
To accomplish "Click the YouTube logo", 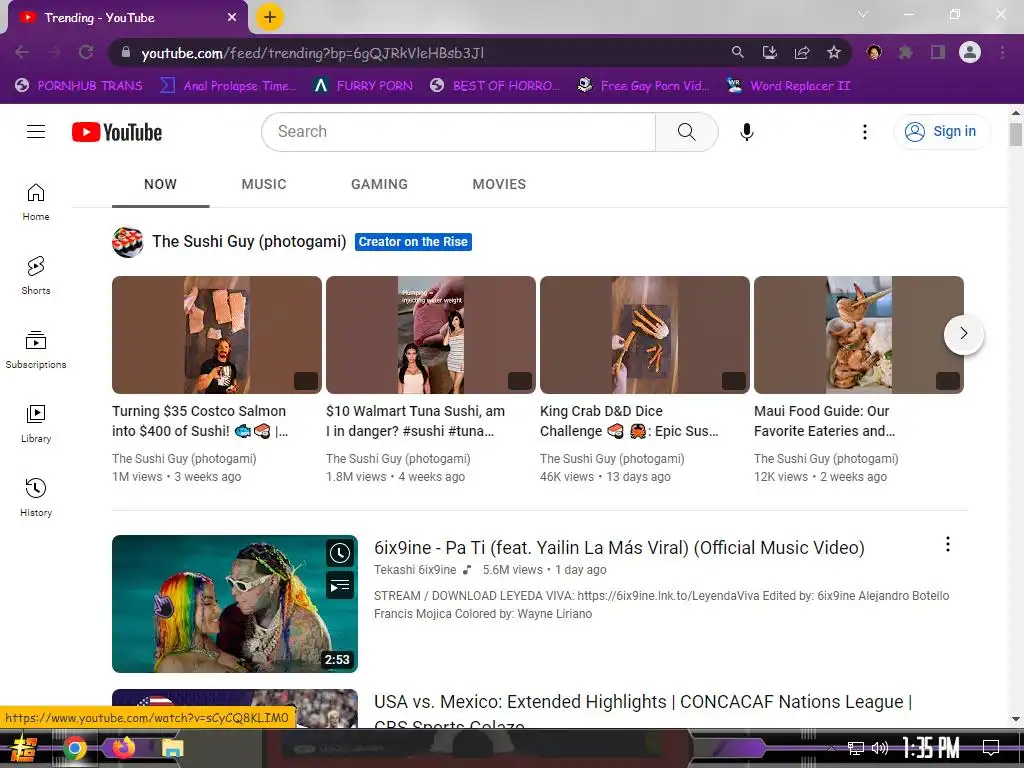I will (117, 132).
